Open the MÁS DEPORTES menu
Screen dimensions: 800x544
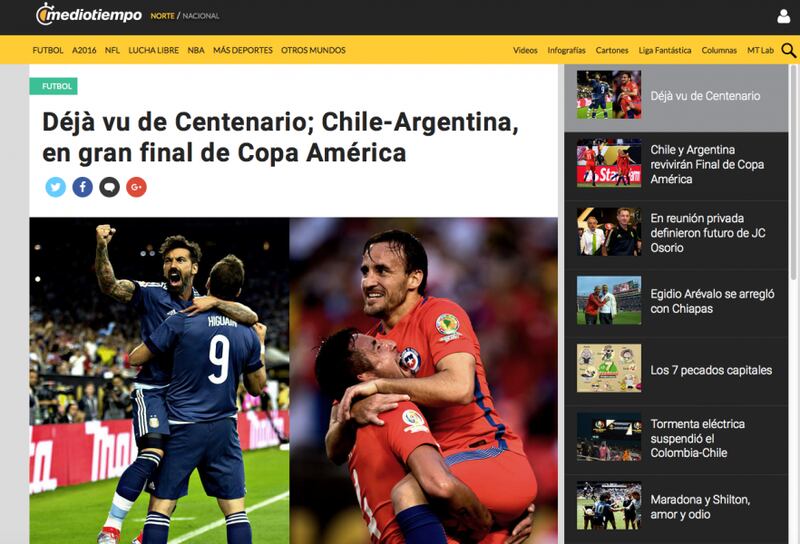coord(243,50)
